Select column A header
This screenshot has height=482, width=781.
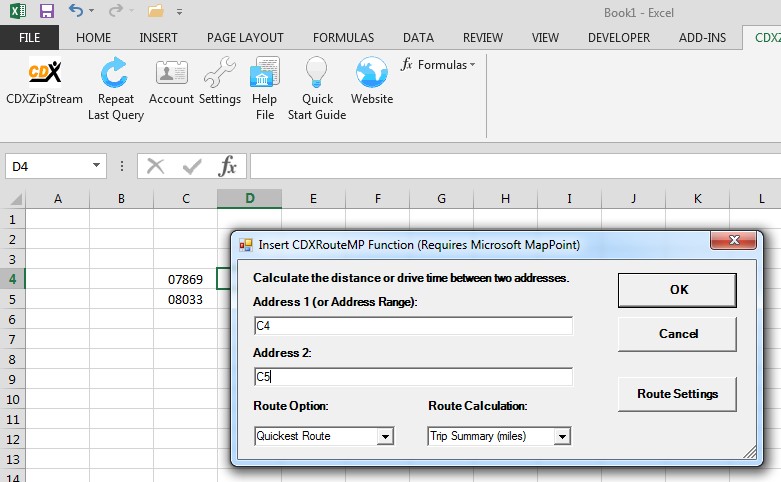[x=58, y=199]
